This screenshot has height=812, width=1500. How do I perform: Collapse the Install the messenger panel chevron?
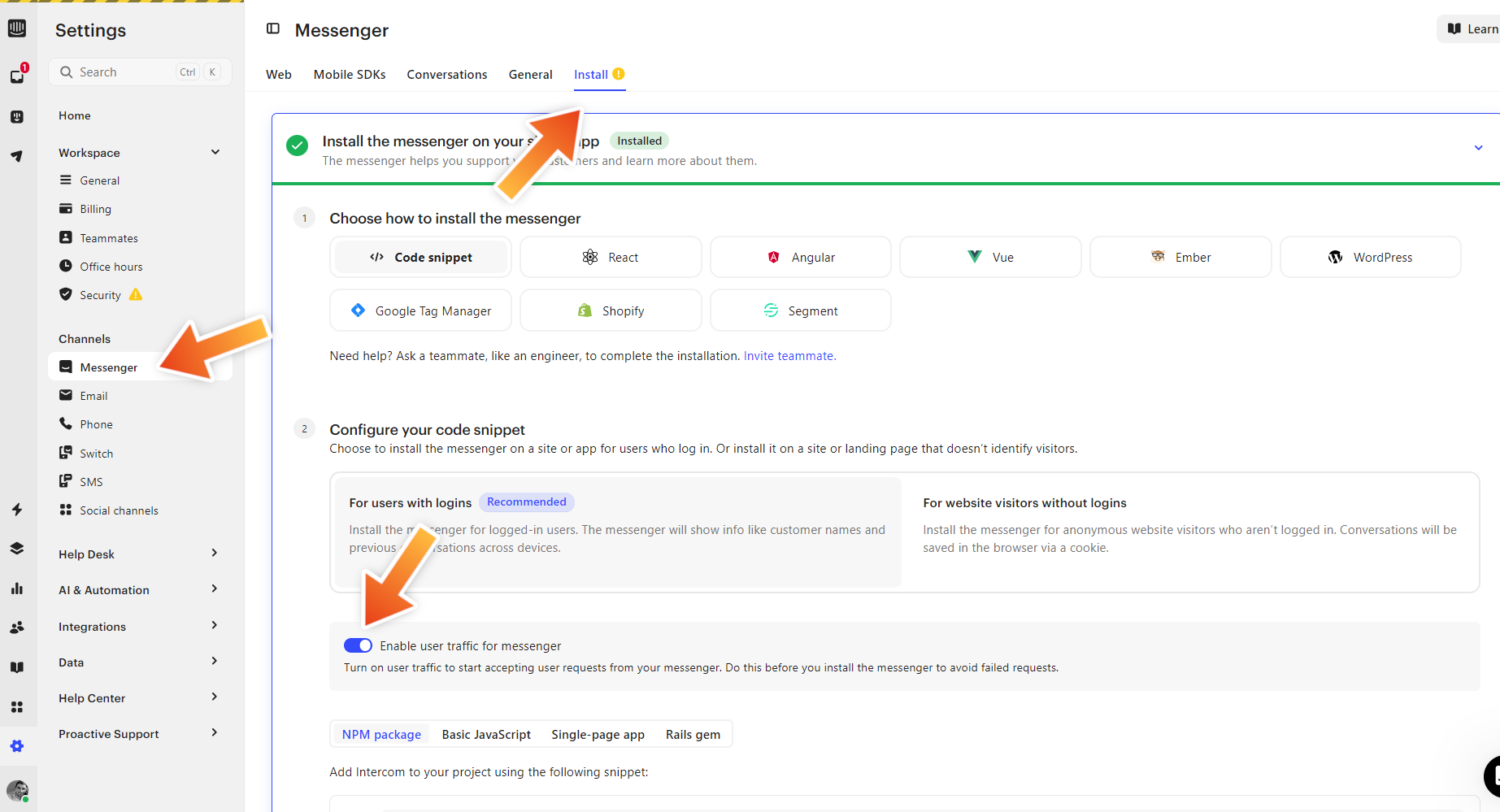point(1478,148)
